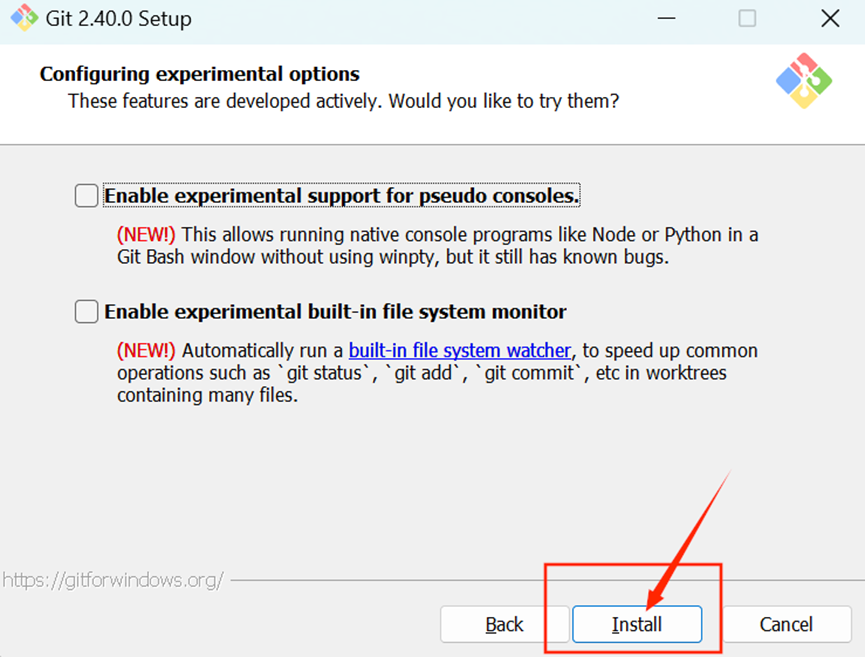This screenshot has width=865, height=657.
Task: Open the gitforwindows.org link
Action: [112, 580]
